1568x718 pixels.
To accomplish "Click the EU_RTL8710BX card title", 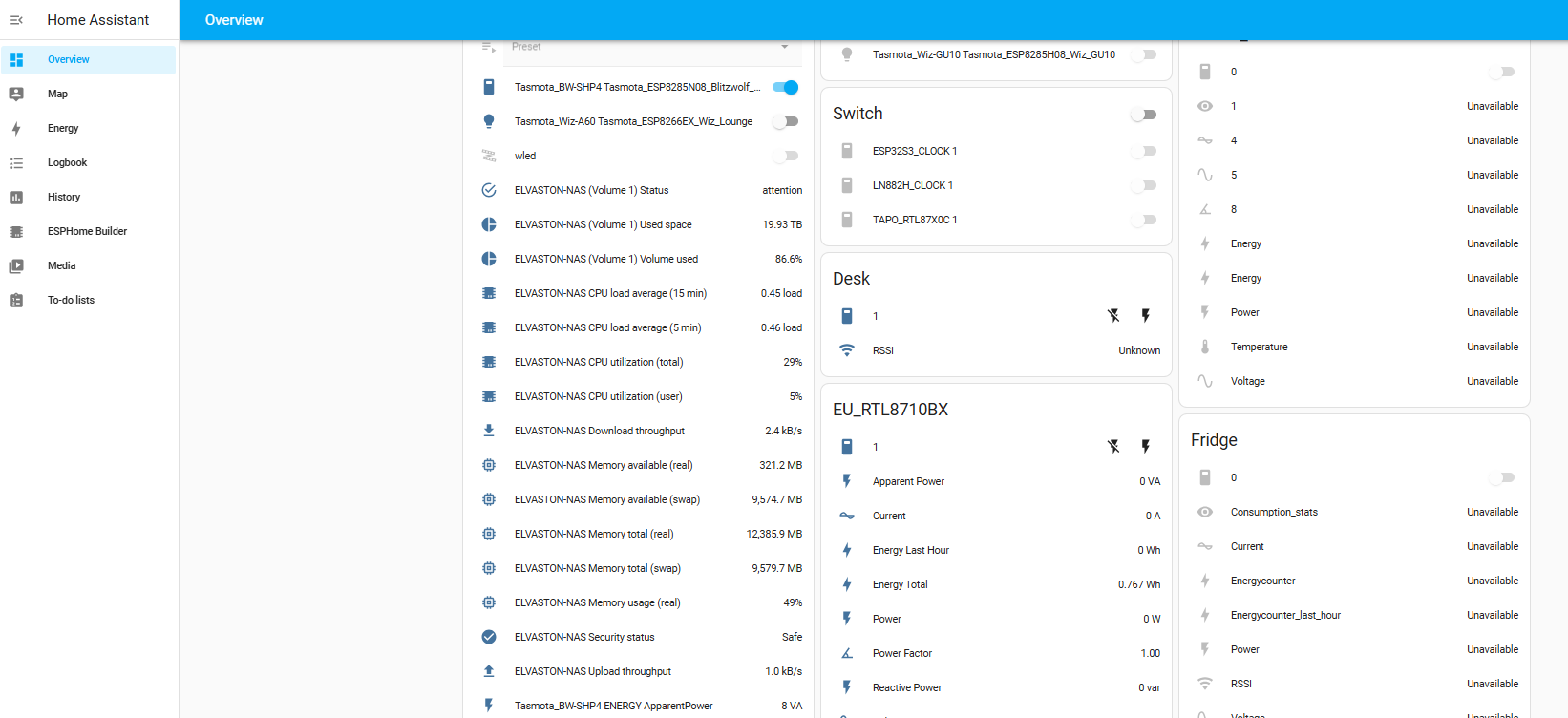I will tap(890, 410).
